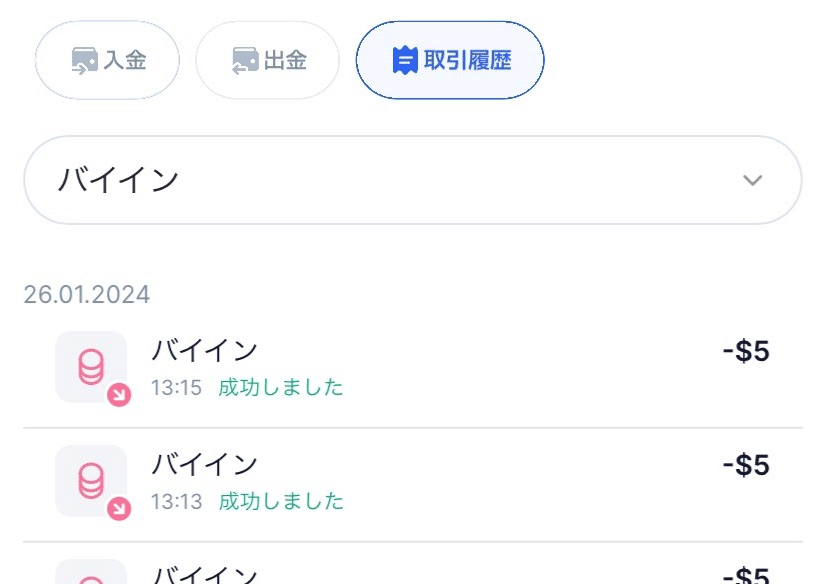
Task: Toggle the active state of 取引履歴
Action: [x=449, y=60]
